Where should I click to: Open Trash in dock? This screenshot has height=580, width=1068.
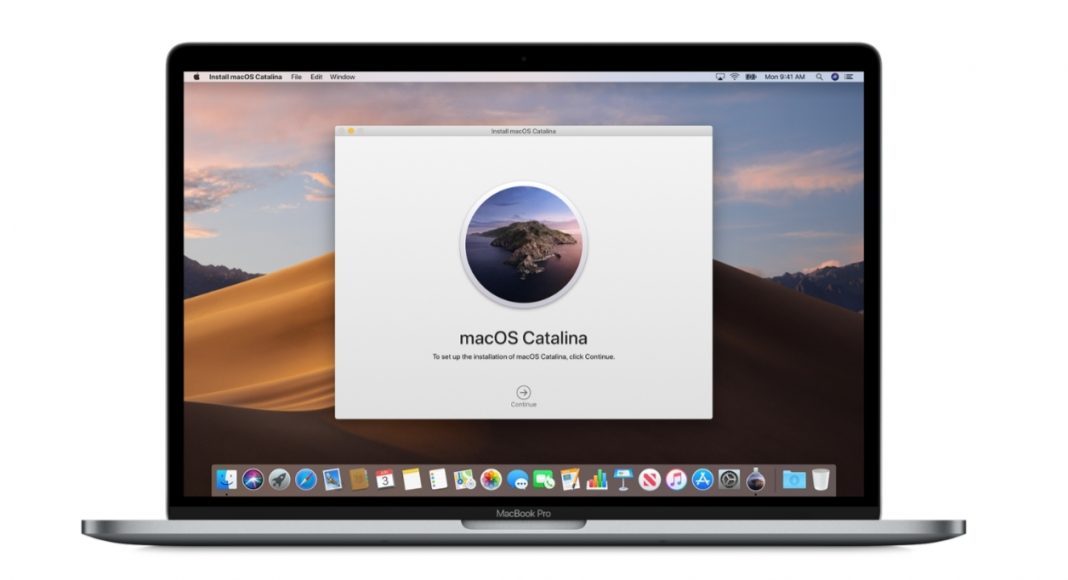[821, 480]
